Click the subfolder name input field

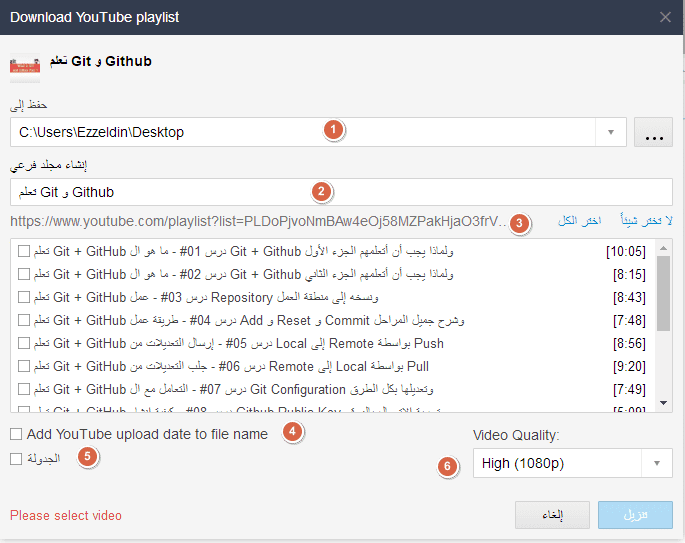(341, 192)
